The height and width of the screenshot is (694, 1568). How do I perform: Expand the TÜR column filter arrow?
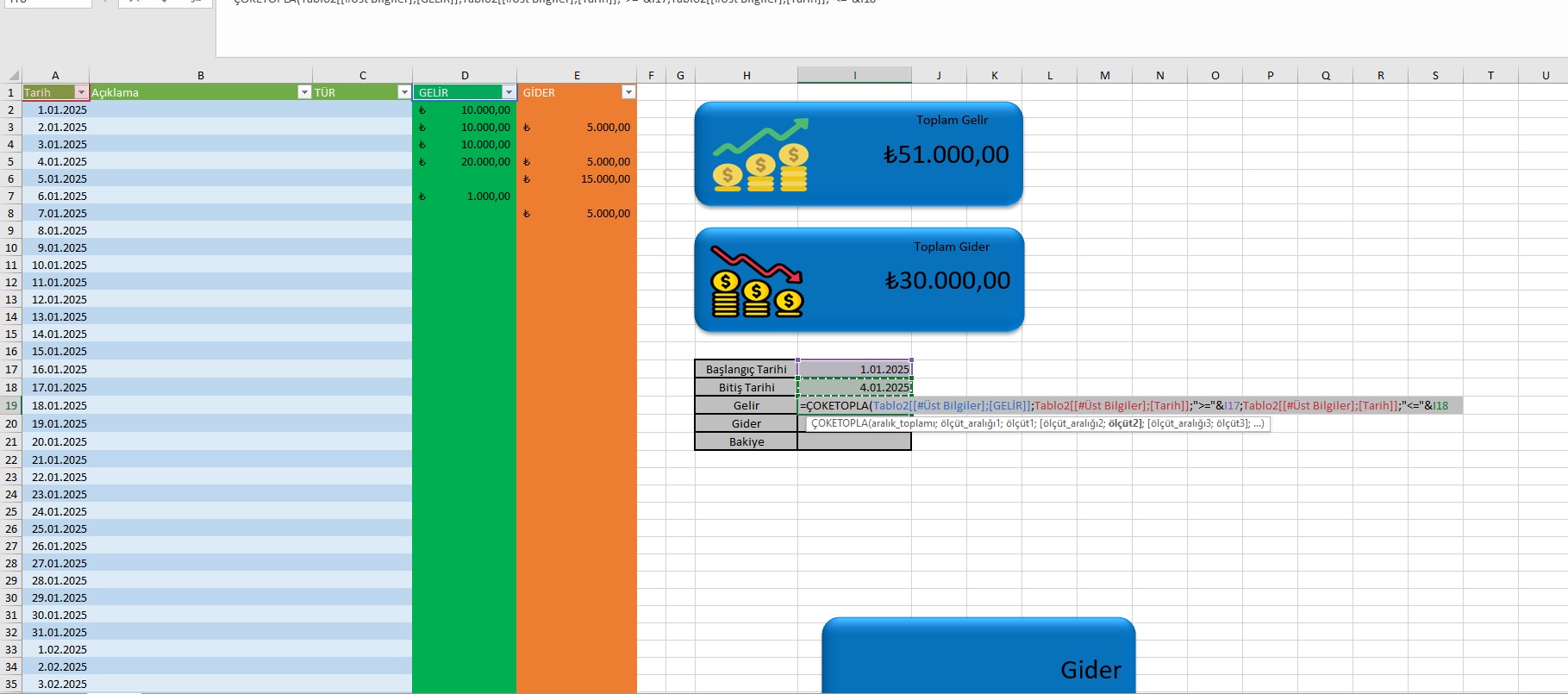click(x=403, y=92)
